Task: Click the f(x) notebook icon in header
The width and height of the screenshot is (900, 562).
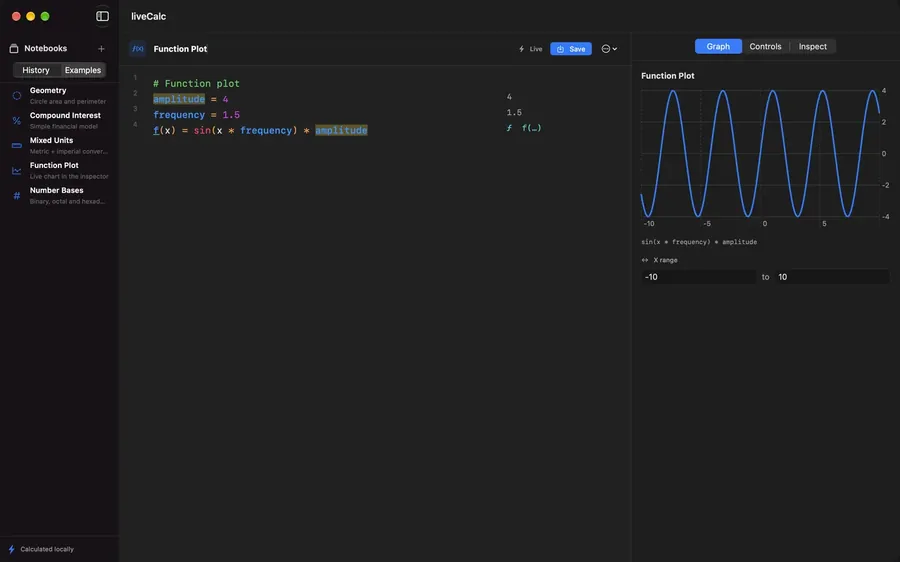Action: point(138,49)
